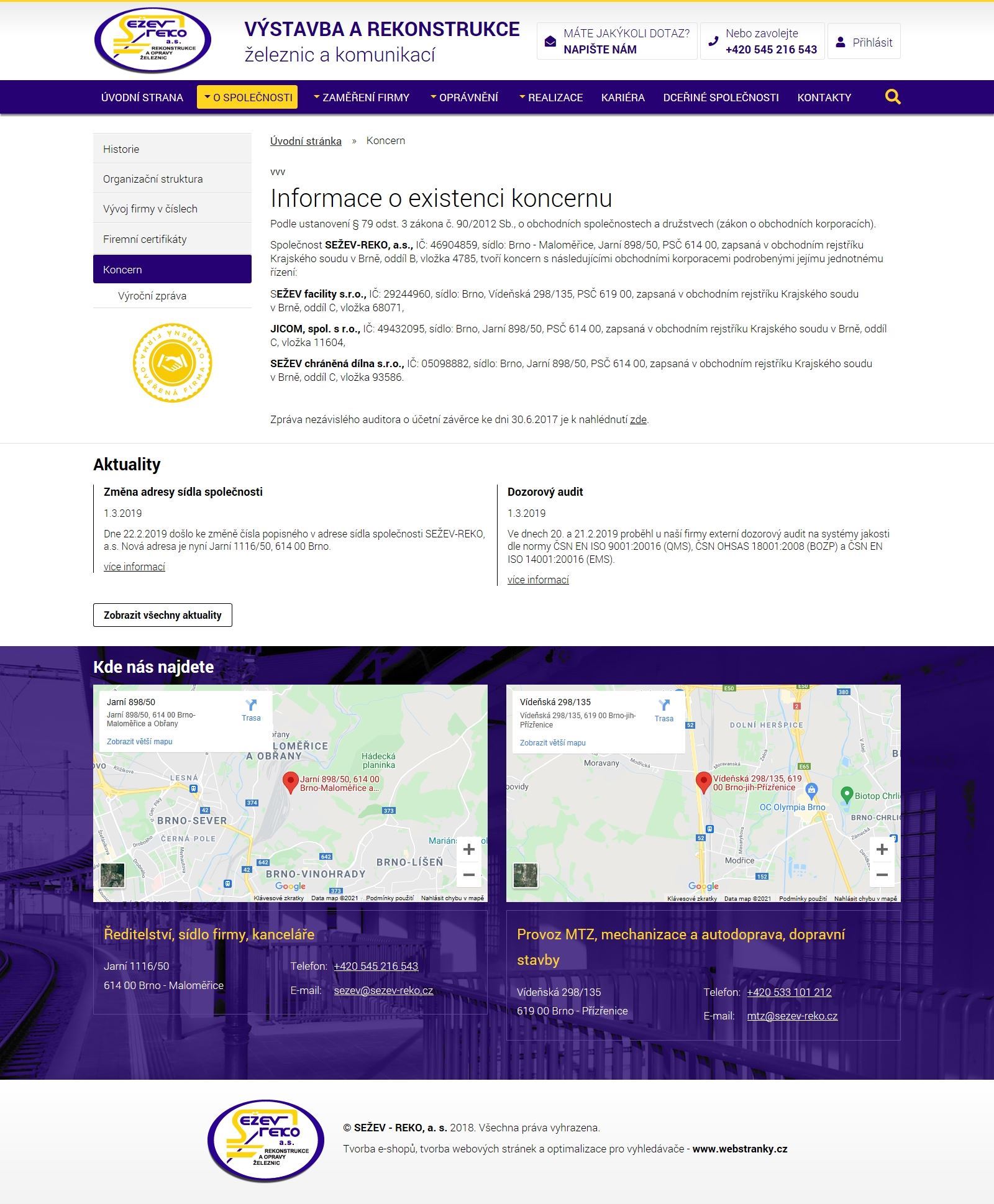This screenshot has width=994, height=1204.
Task: Expand the Realizace dropdown menu
Action: [x=551, y=97]
